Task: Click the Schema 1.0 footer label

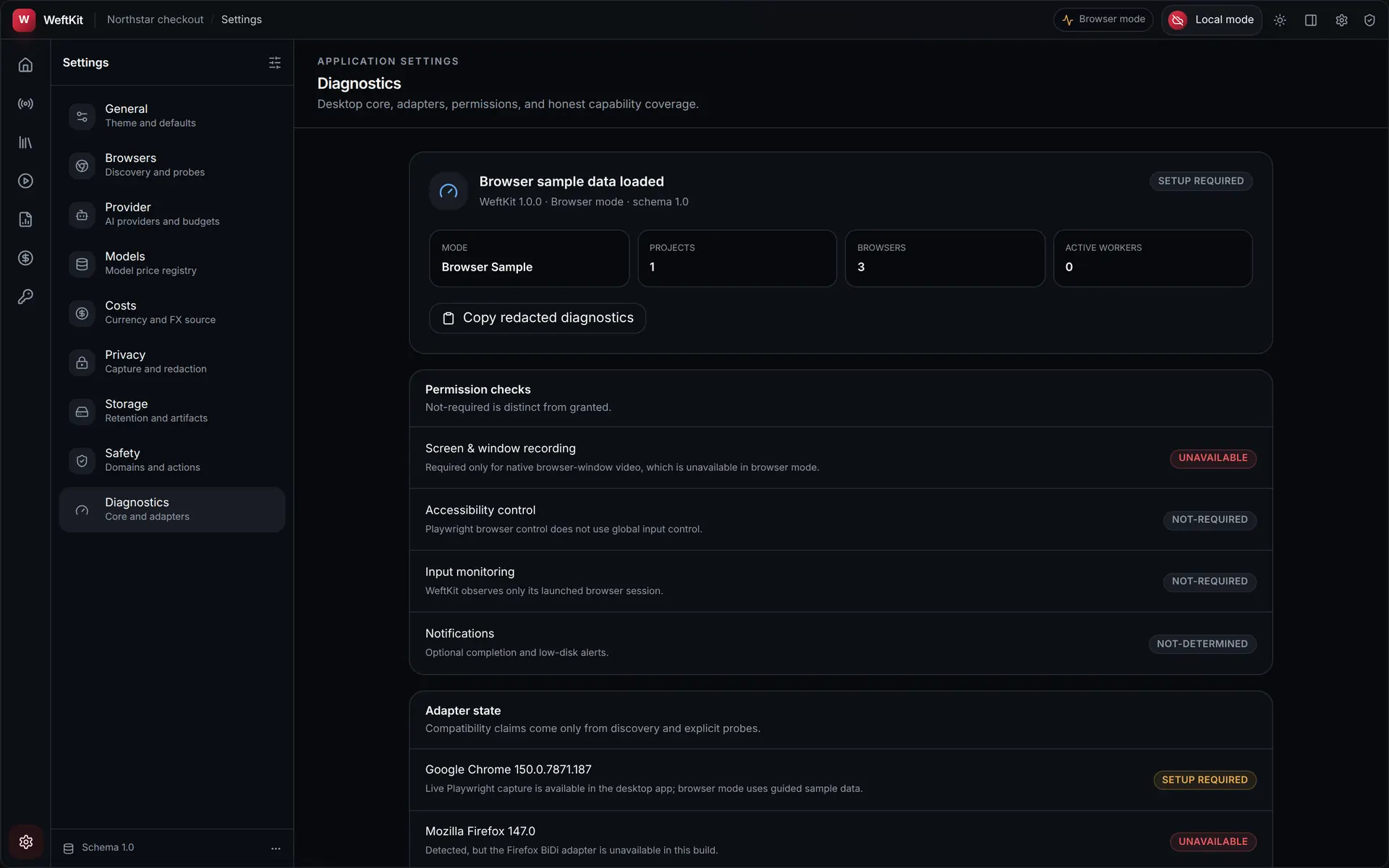Action: [108, 848]
